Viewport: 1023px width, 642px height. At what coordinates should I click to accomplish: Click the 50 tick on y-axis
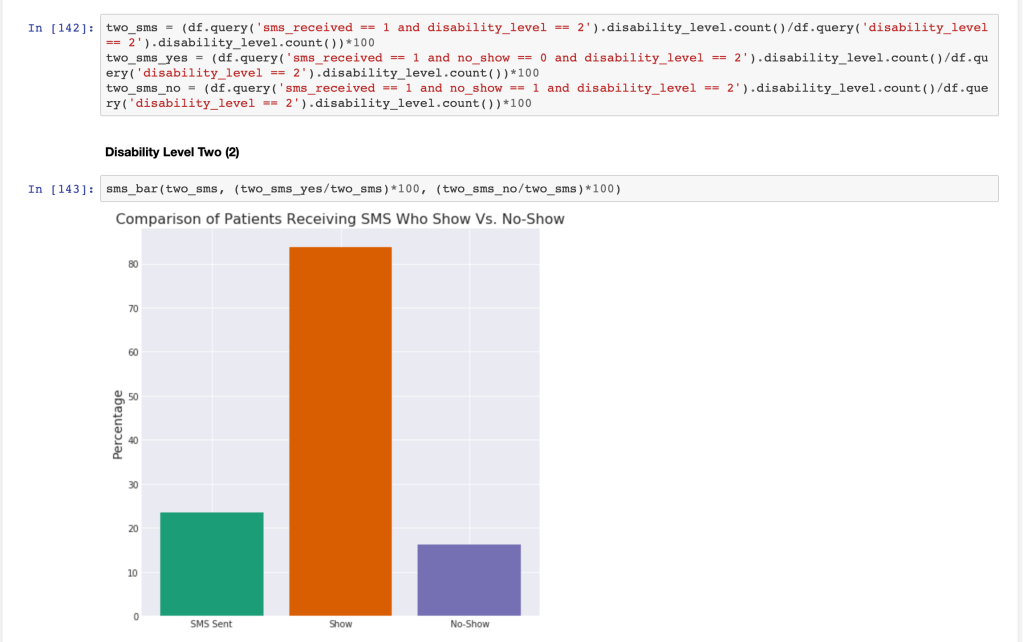tap(131, 397)
